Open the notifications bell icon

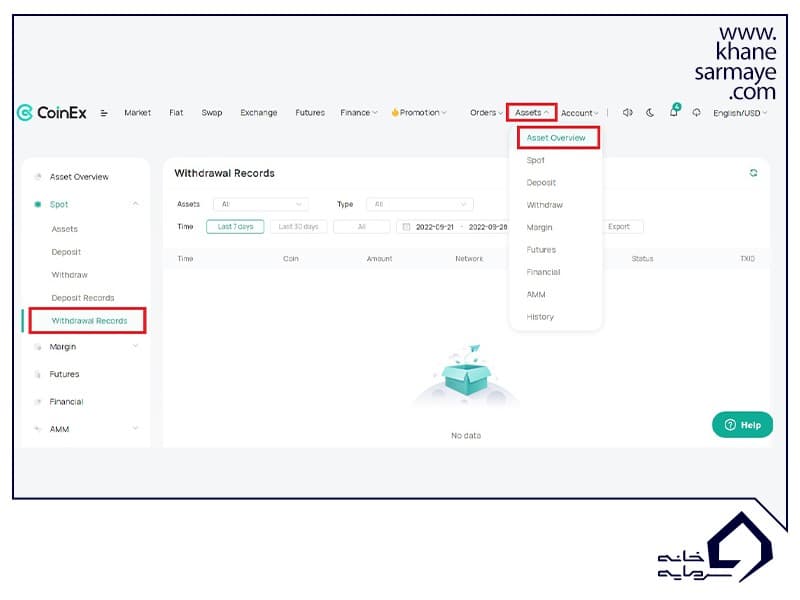pos(674,111)
